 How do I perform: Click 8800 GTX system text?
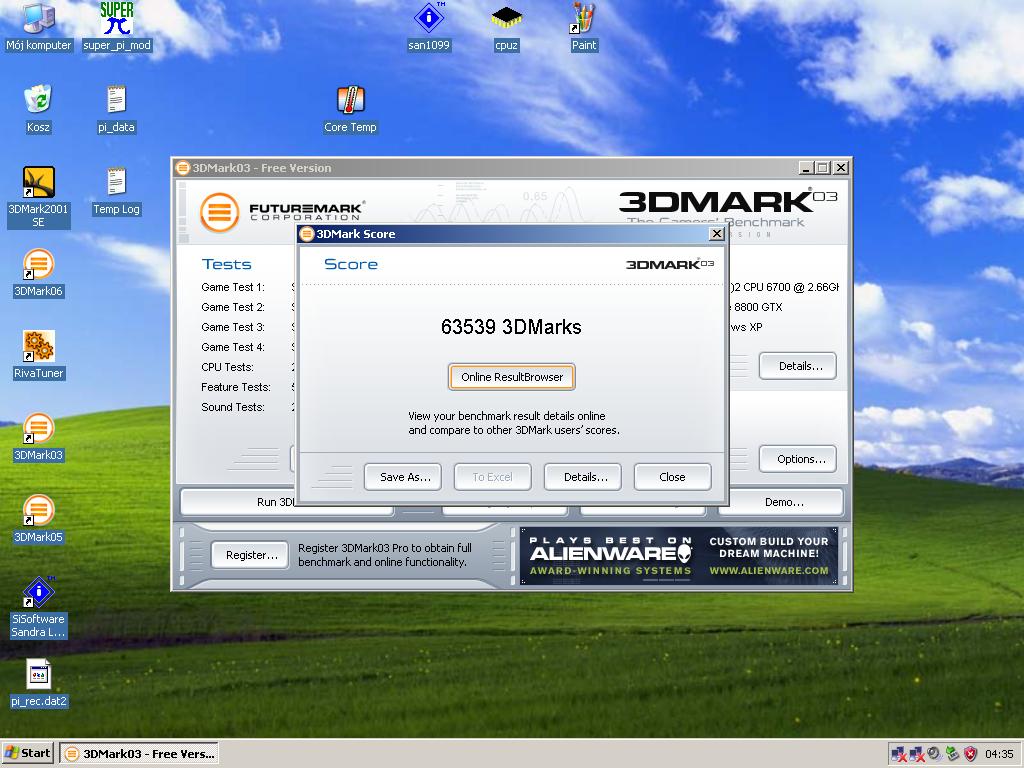tap(757, 307)
